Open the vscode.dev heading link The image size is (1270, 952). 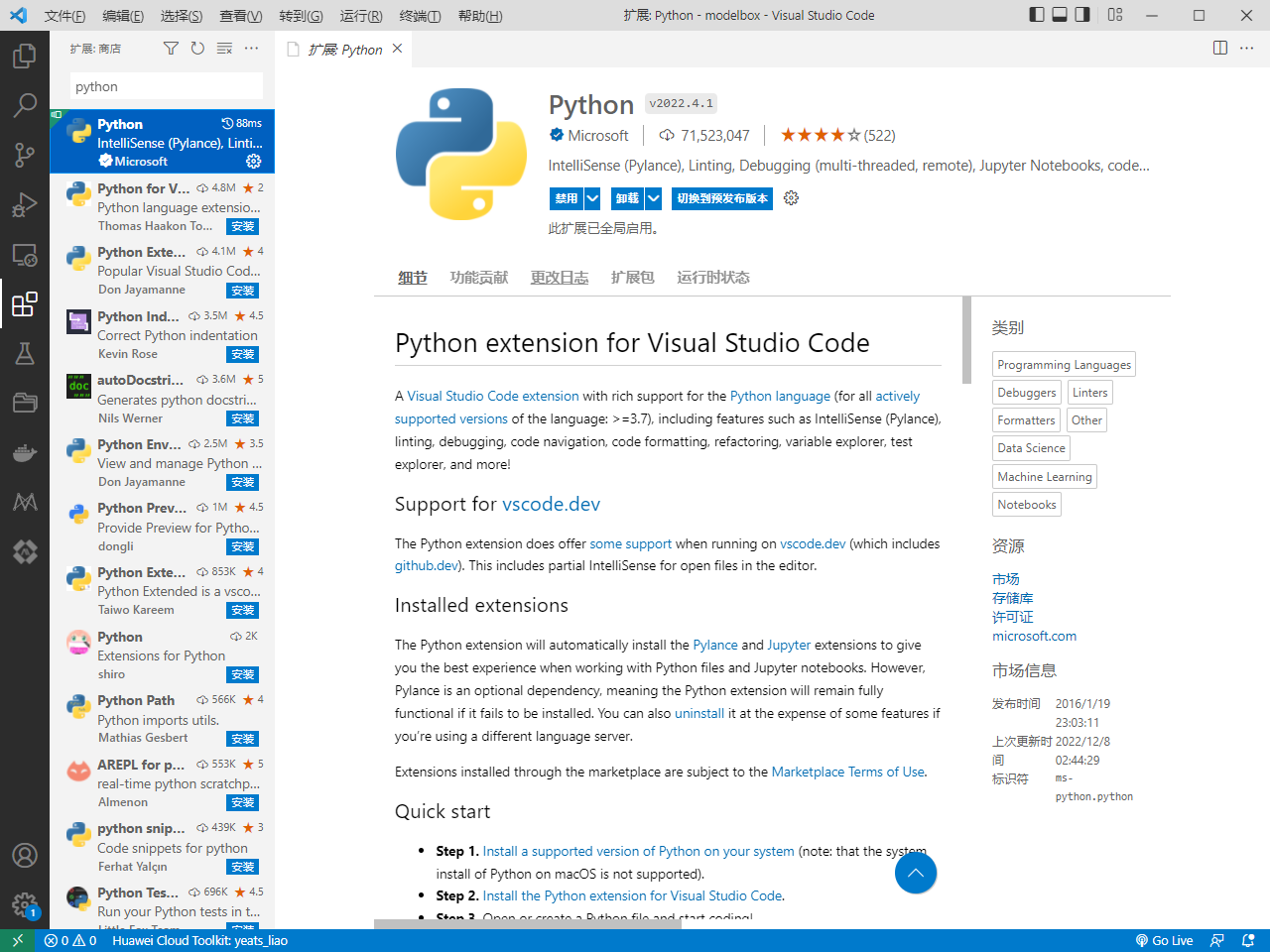coord(551,504)
